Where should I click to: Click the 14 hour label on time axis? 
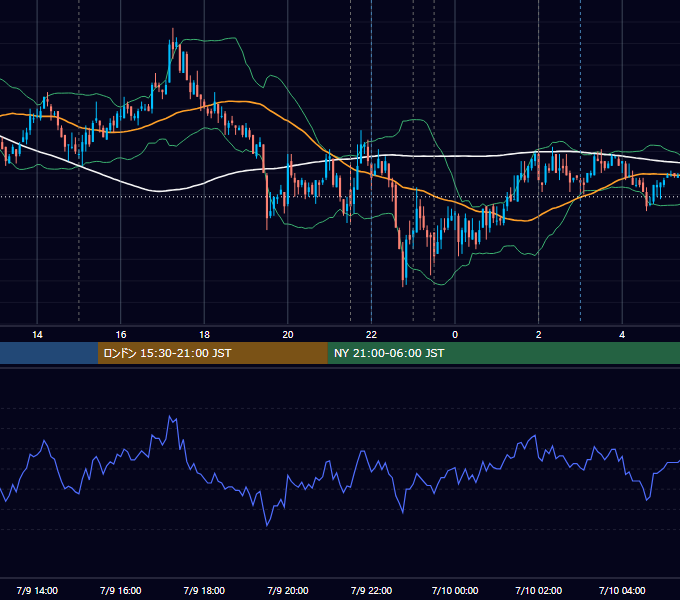tap(37, 335)
